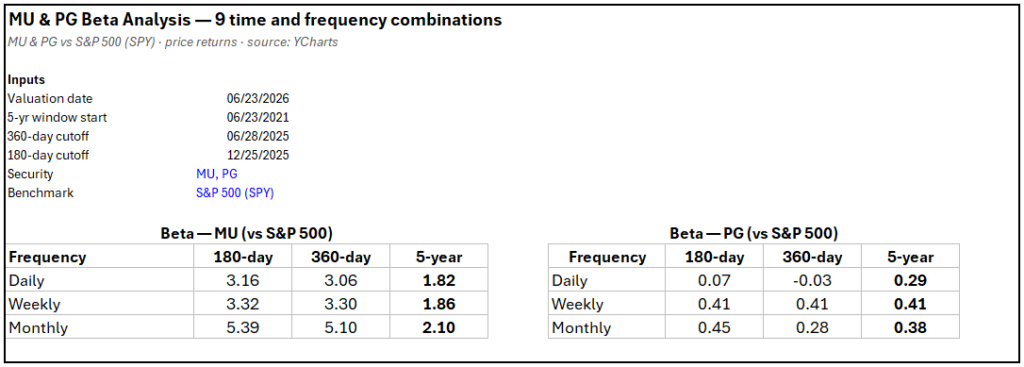1024x367 pixels.
Task: Click PG Monthly 360-day beta 0.28
Action: [x=812, y=328]
